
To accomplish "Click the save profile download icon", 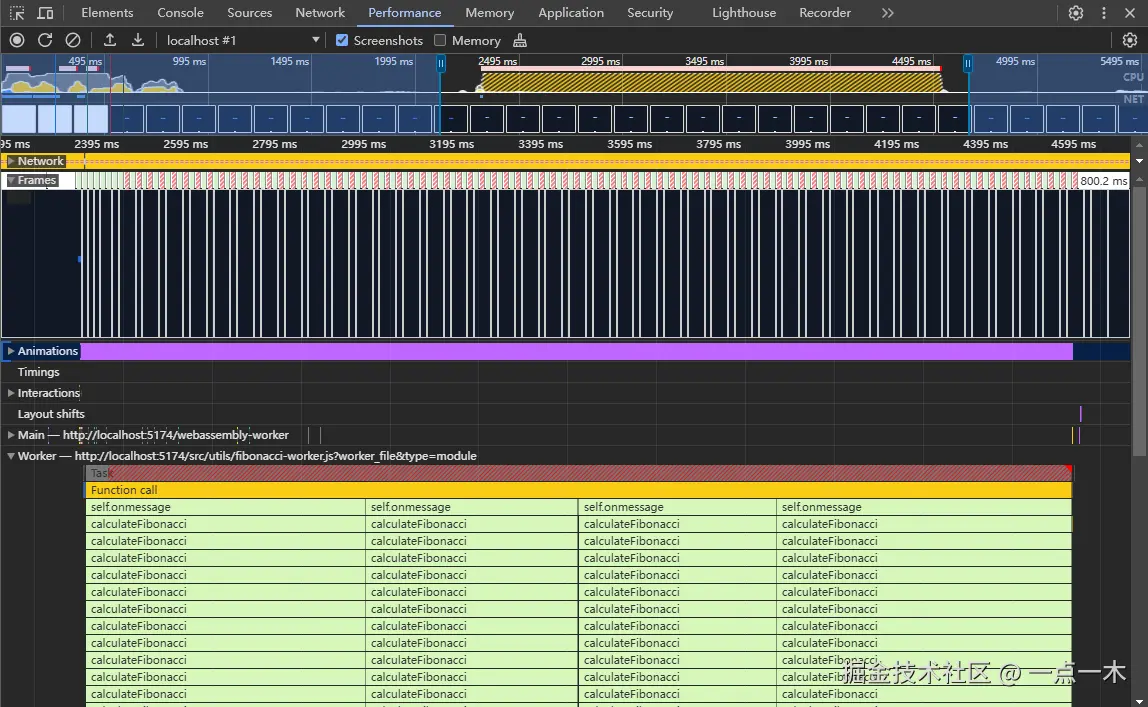I will tap(138, 40).
